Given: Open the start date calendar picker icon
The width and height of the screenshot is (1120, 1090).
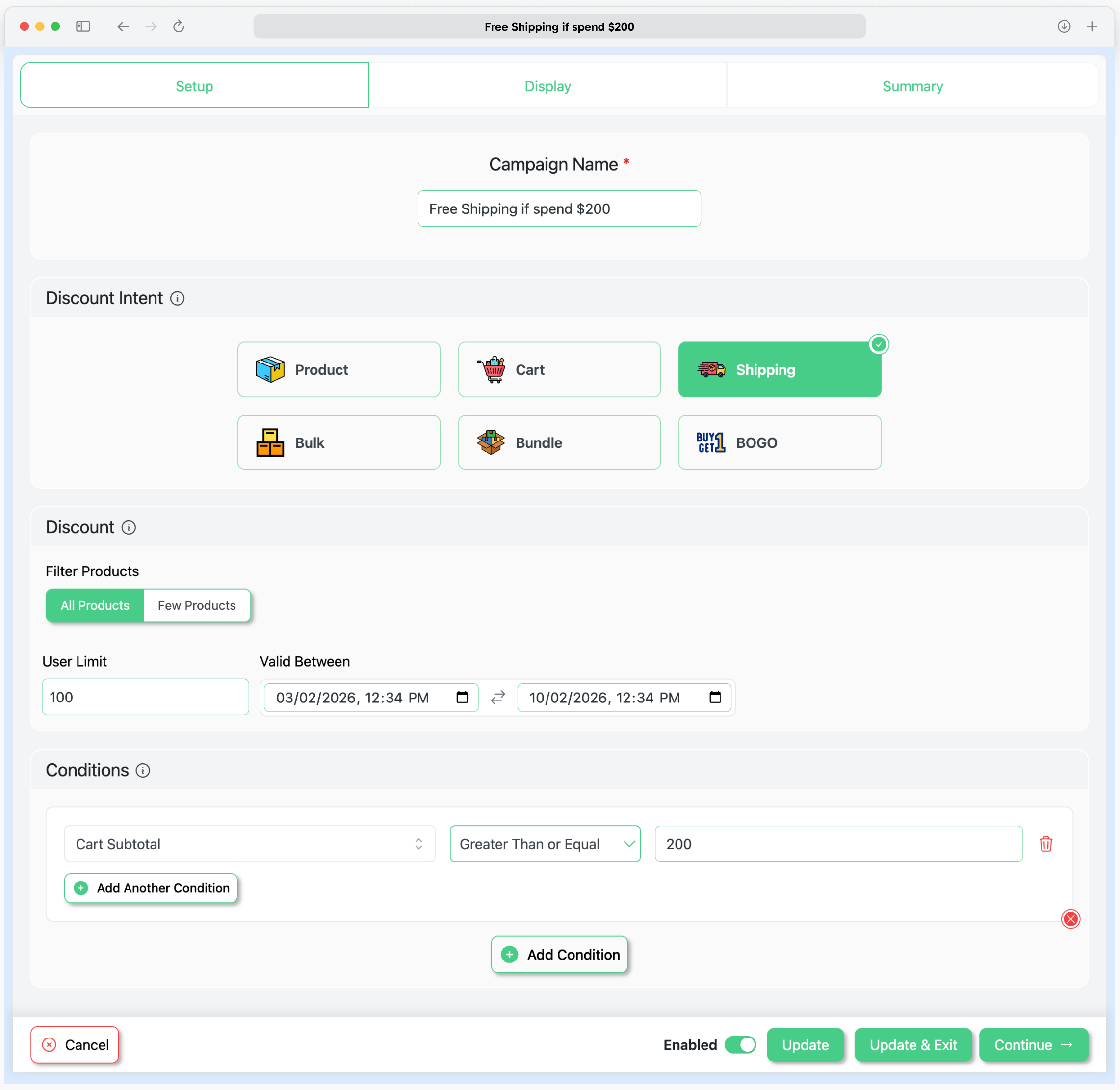Looking at the screenshot, I should coord(462,697).
